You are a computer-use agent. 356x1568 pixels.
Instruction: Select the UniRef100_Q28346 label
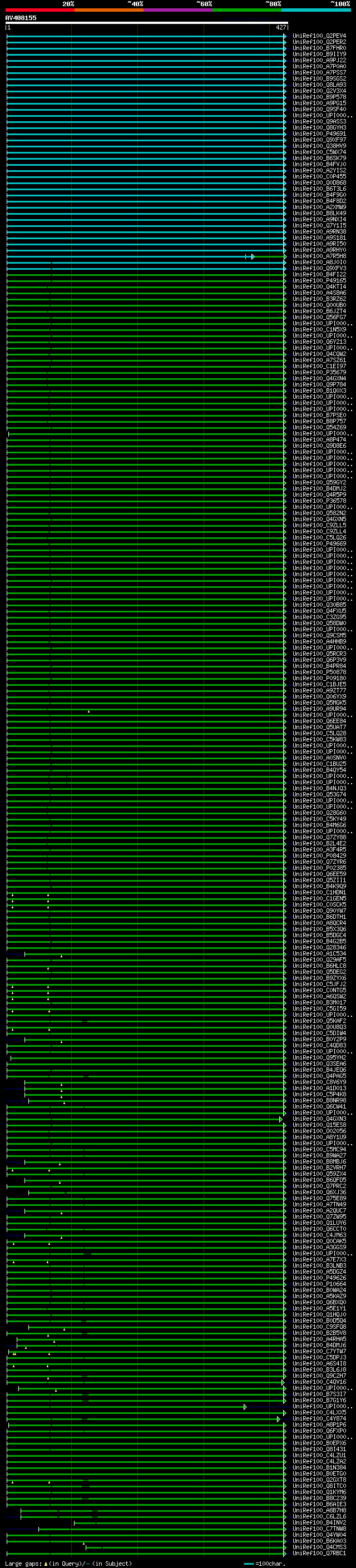point(319,948)
